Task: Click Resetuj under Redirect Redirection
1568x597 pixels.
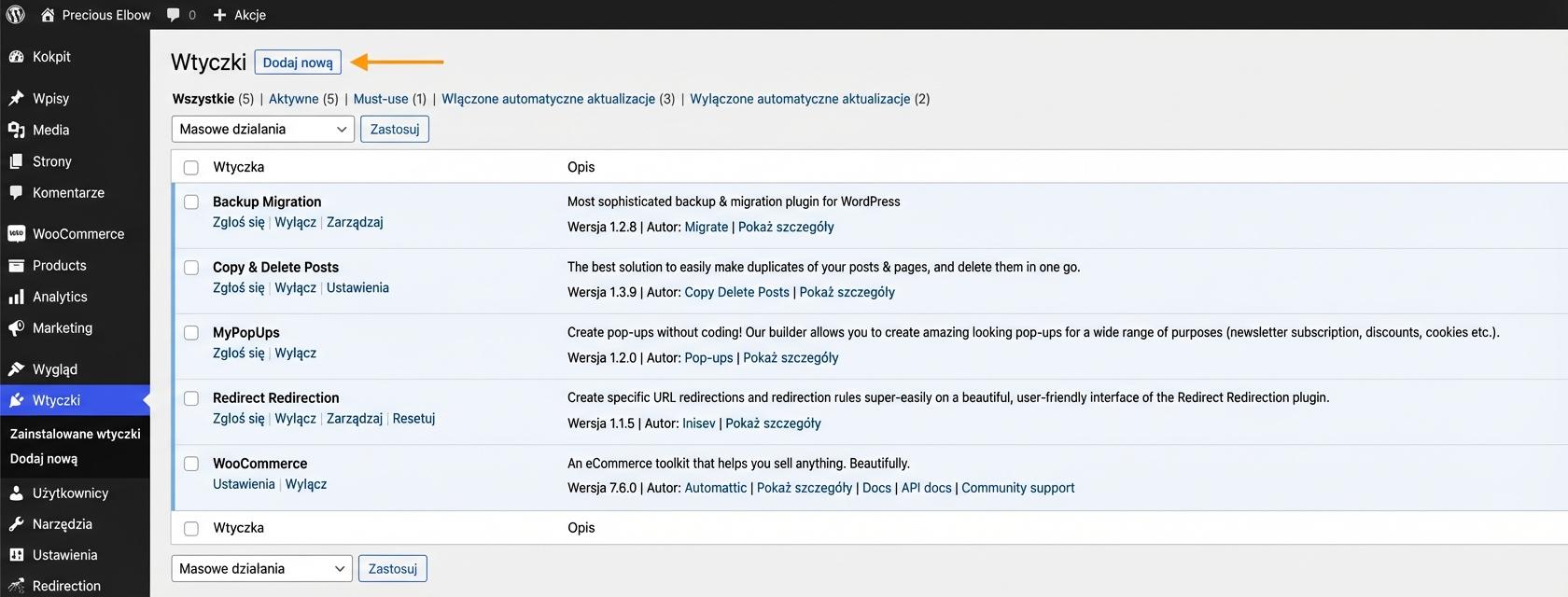Action: pos(413,418)
